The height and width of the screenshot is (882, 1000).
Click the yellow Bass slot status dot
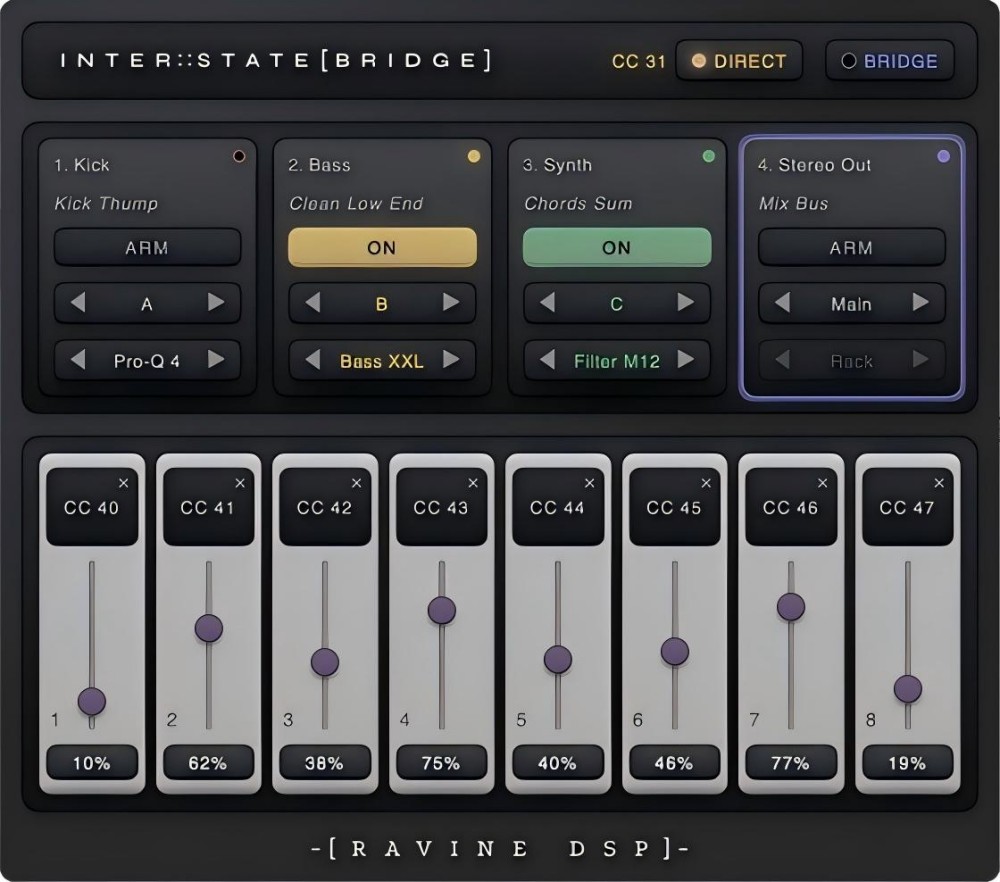(x=474, y=156)
